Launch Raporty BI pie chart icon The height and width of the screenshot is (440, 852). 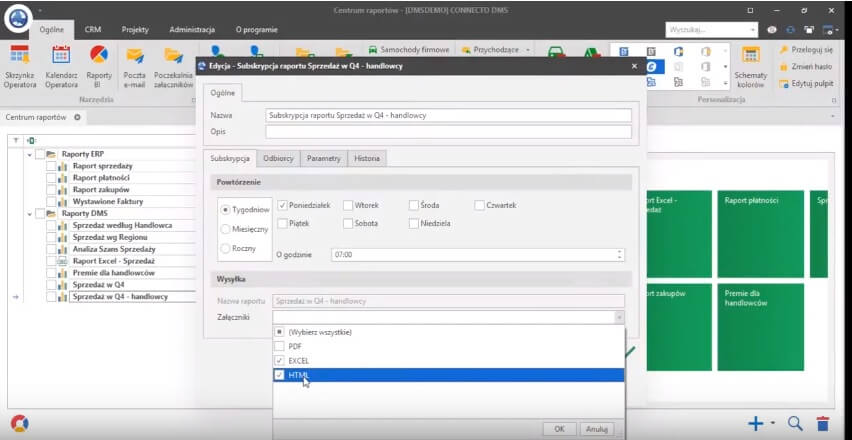[99, 66]
